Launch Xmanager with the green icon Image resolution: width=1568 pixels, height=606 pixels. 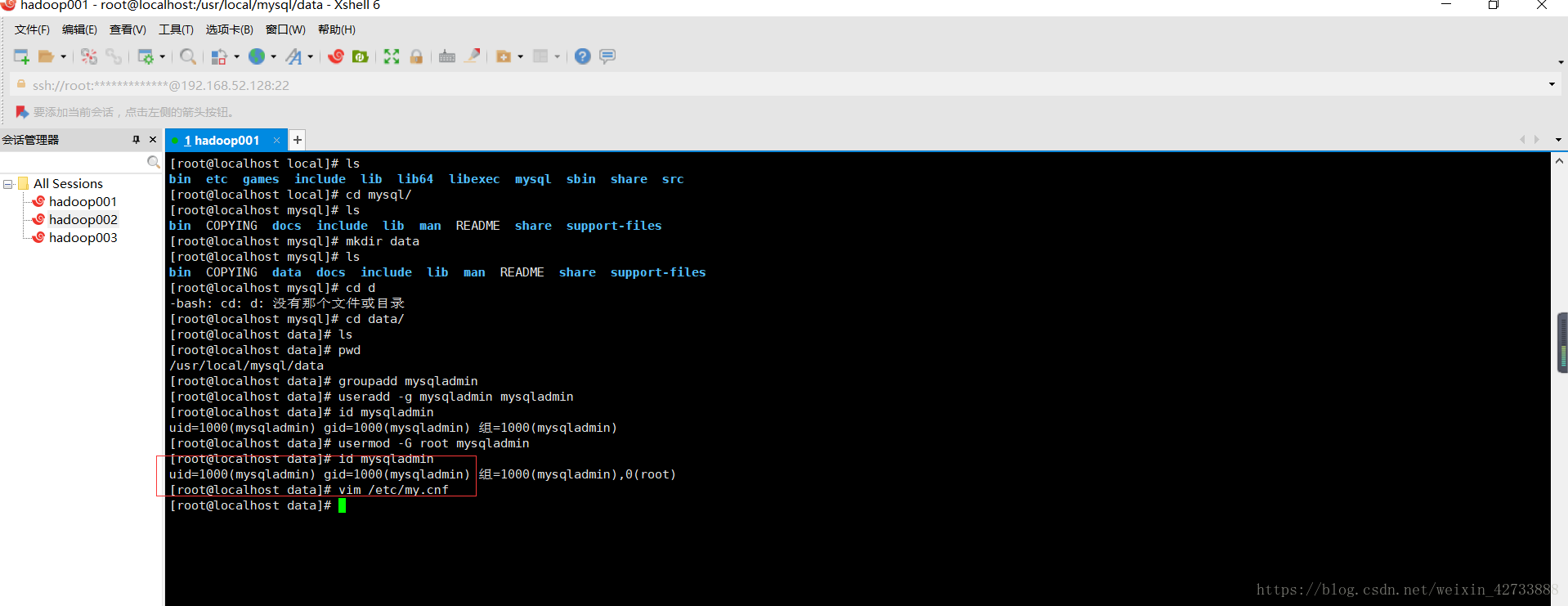[x=361, y=56]
